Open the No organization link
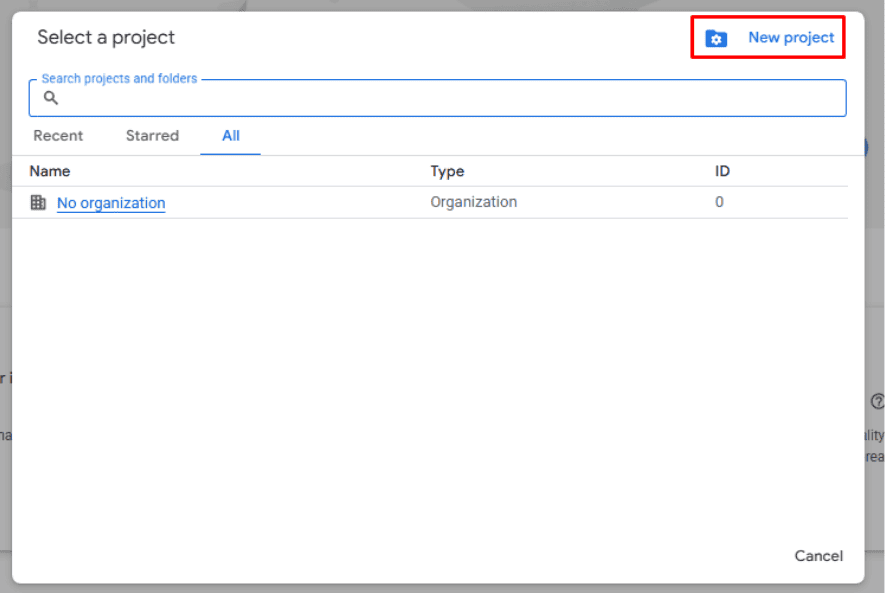 111,203
